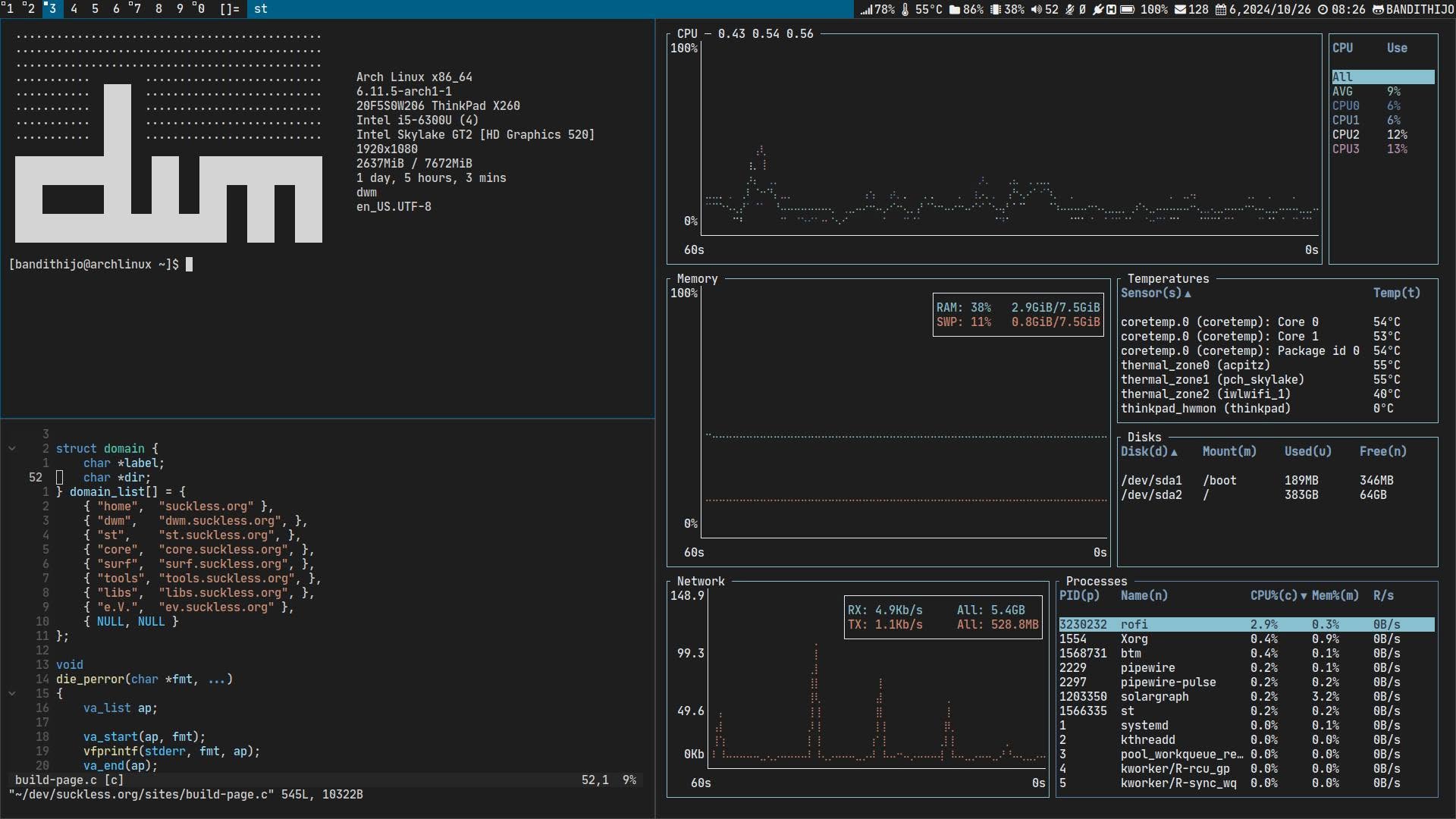Screen dimensions: 1456x819
Task: Sort disks by Free(n) column header
Action: 1383,452
